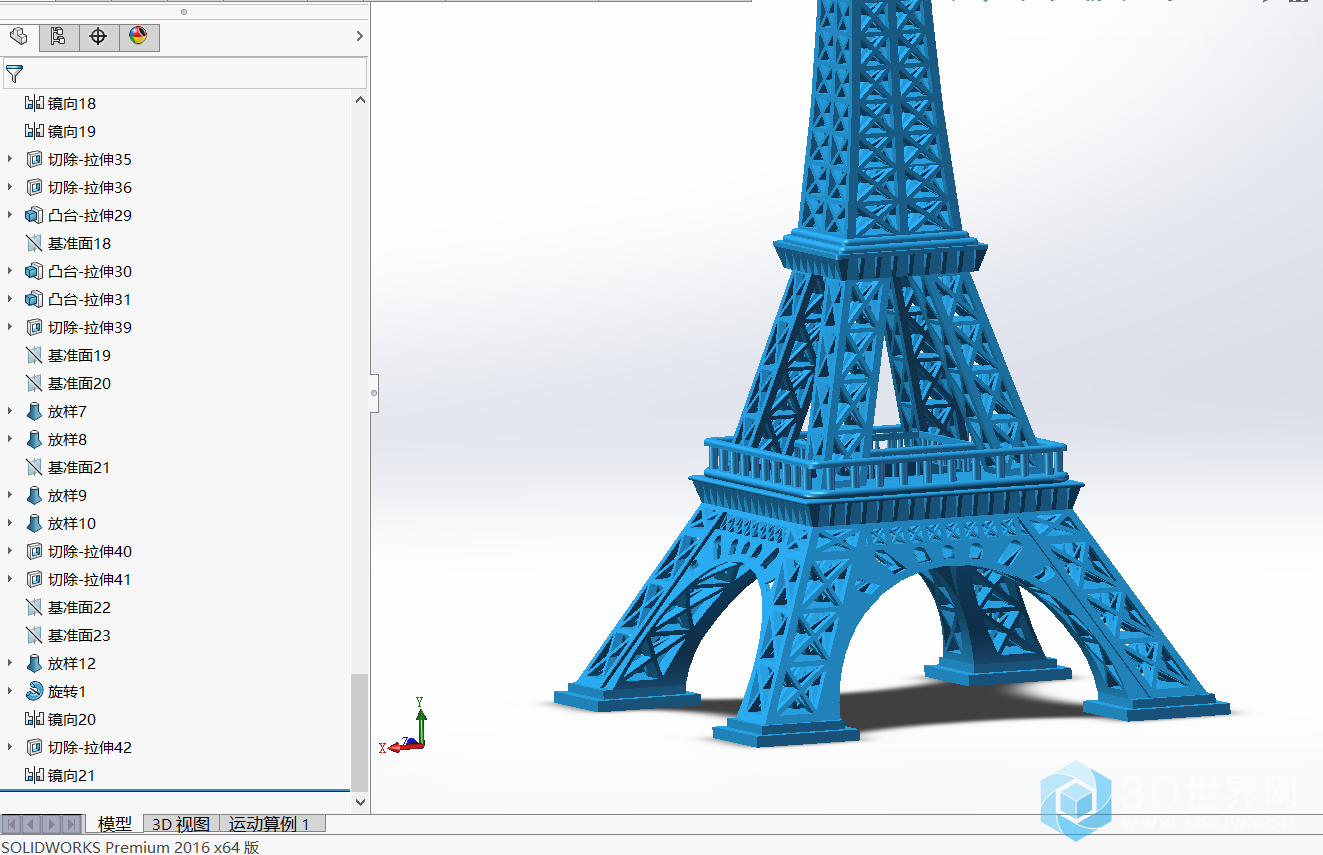1323x855 pixels.
Task: Select the 旋转1 revolve icon
Action: tap(35, 691)
